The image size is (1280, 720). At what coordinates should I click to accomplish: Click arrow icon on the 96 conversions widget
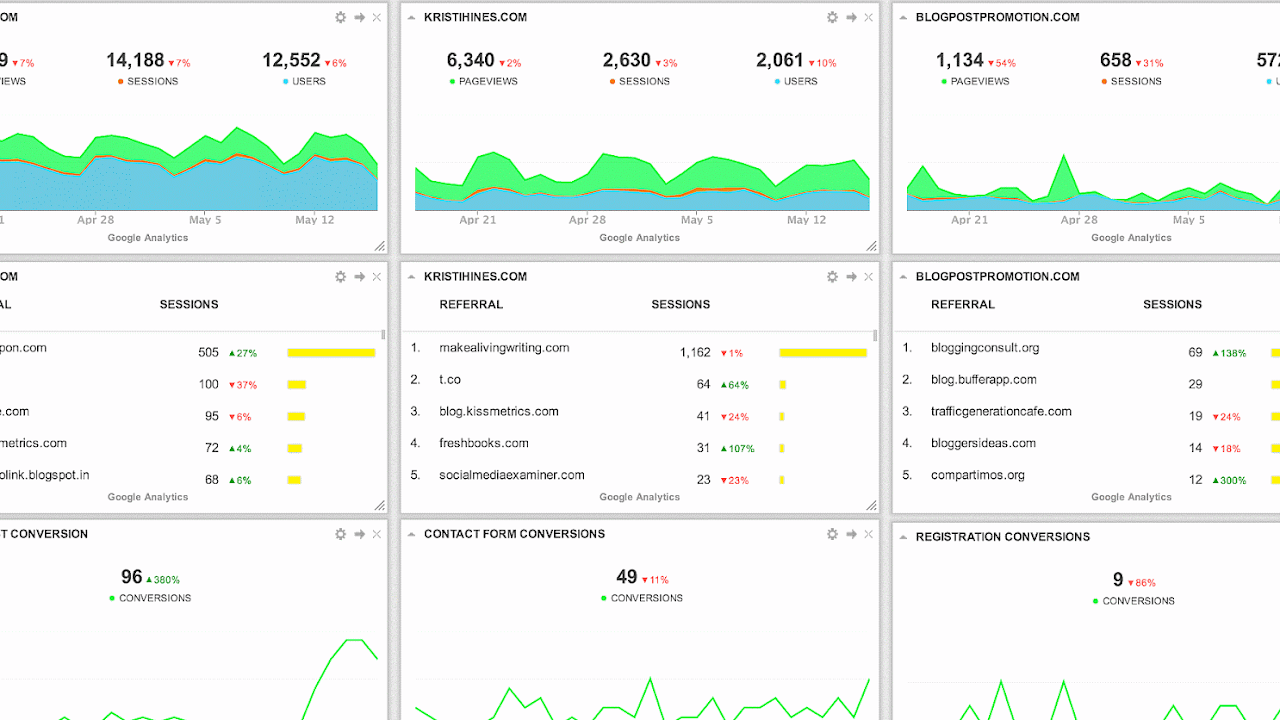tap(359, 534)
